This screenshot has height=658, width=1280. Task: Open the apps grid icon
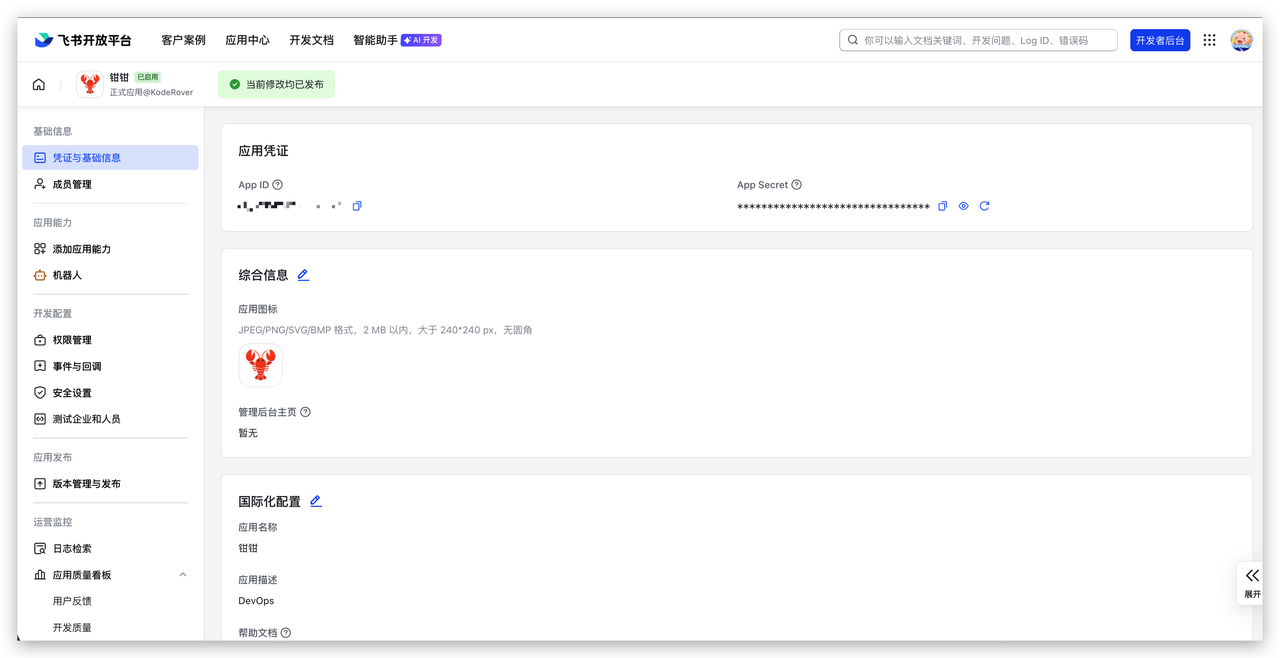coord(1209,40)
